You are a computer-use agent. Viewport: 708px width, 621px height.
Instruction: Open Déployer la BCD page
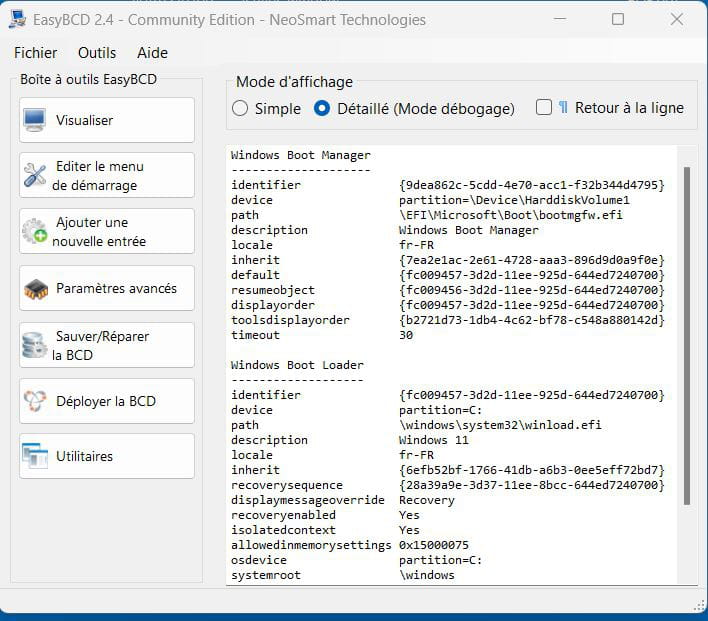tap(107, 401)
